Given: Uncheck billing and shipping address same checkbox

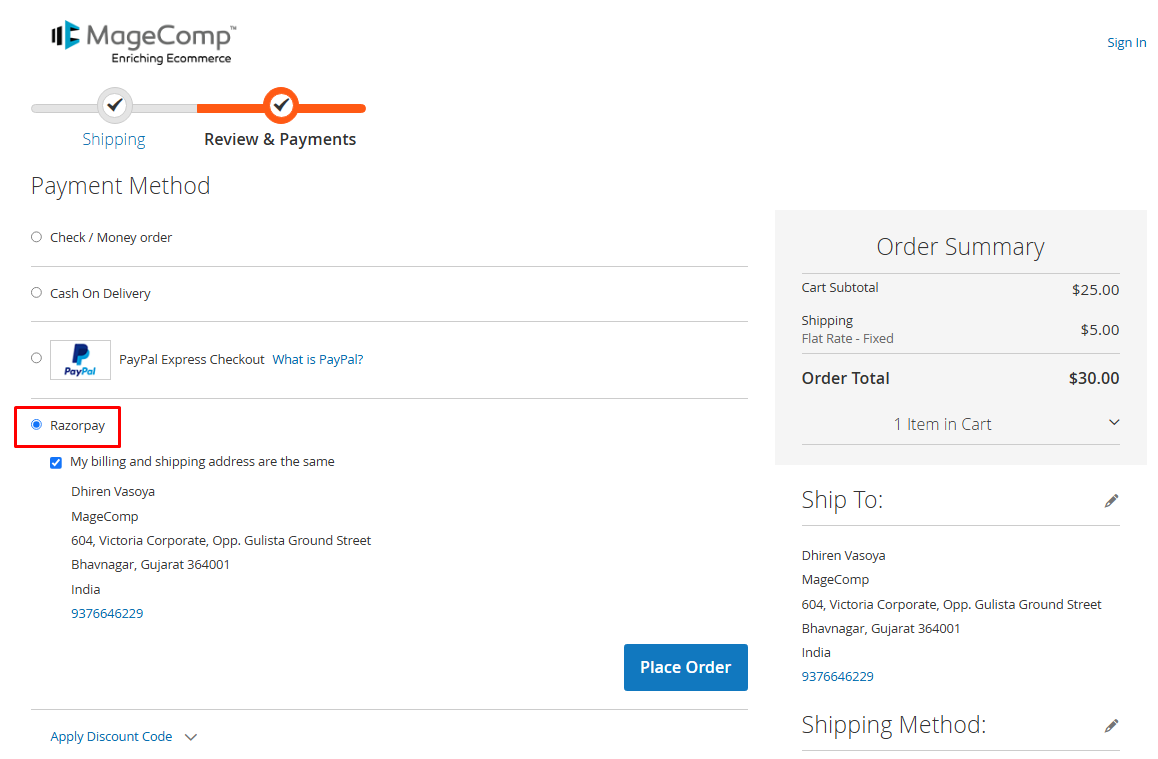Looking at the screenshot, I should 56,463.
